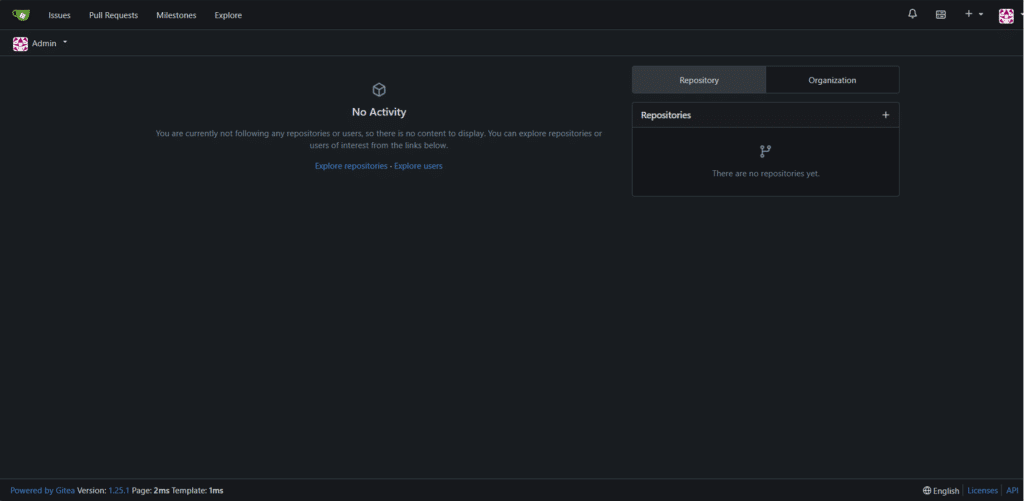The width and height of the screenshot is (1024, 501).
Task: Click the Gitea logo in navbar
Action: [x=21, y=15]
